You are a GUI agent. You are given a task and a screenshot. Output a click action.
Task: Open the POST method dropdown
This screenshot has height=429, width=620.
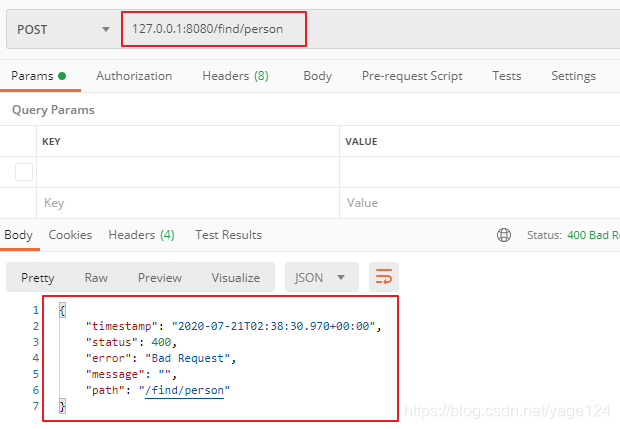point(63,30)
